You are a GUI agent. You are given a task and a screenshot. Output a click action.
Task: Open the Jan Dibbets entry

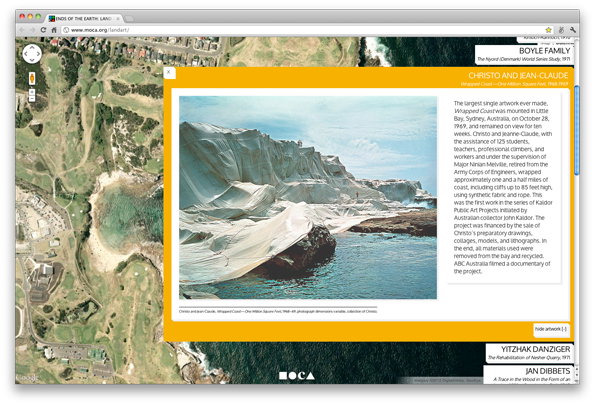tap(529, 374)
